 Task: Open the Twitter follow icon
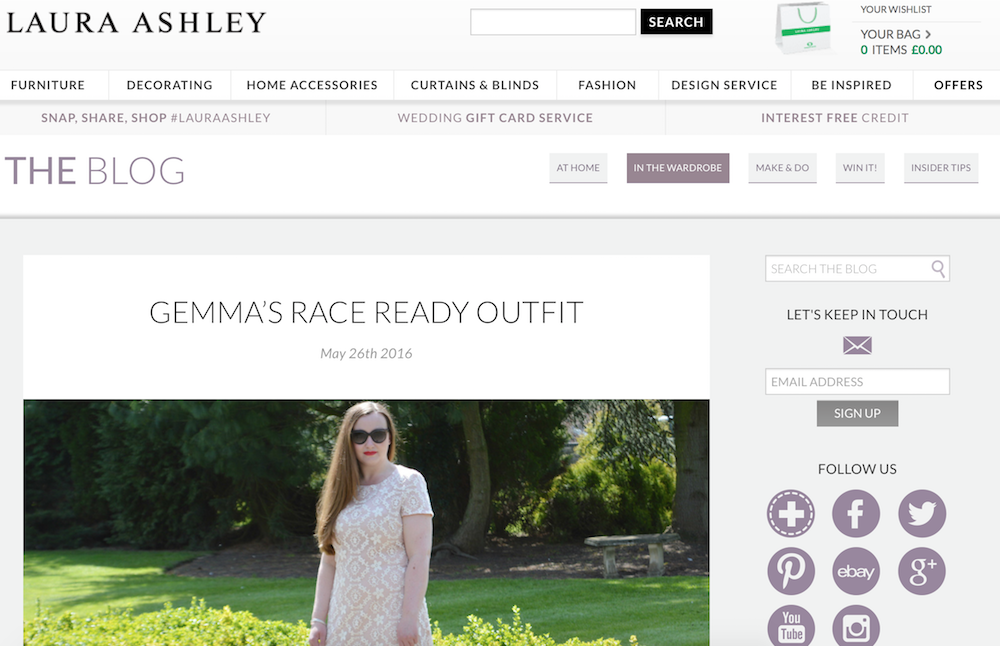click(922, 513)
